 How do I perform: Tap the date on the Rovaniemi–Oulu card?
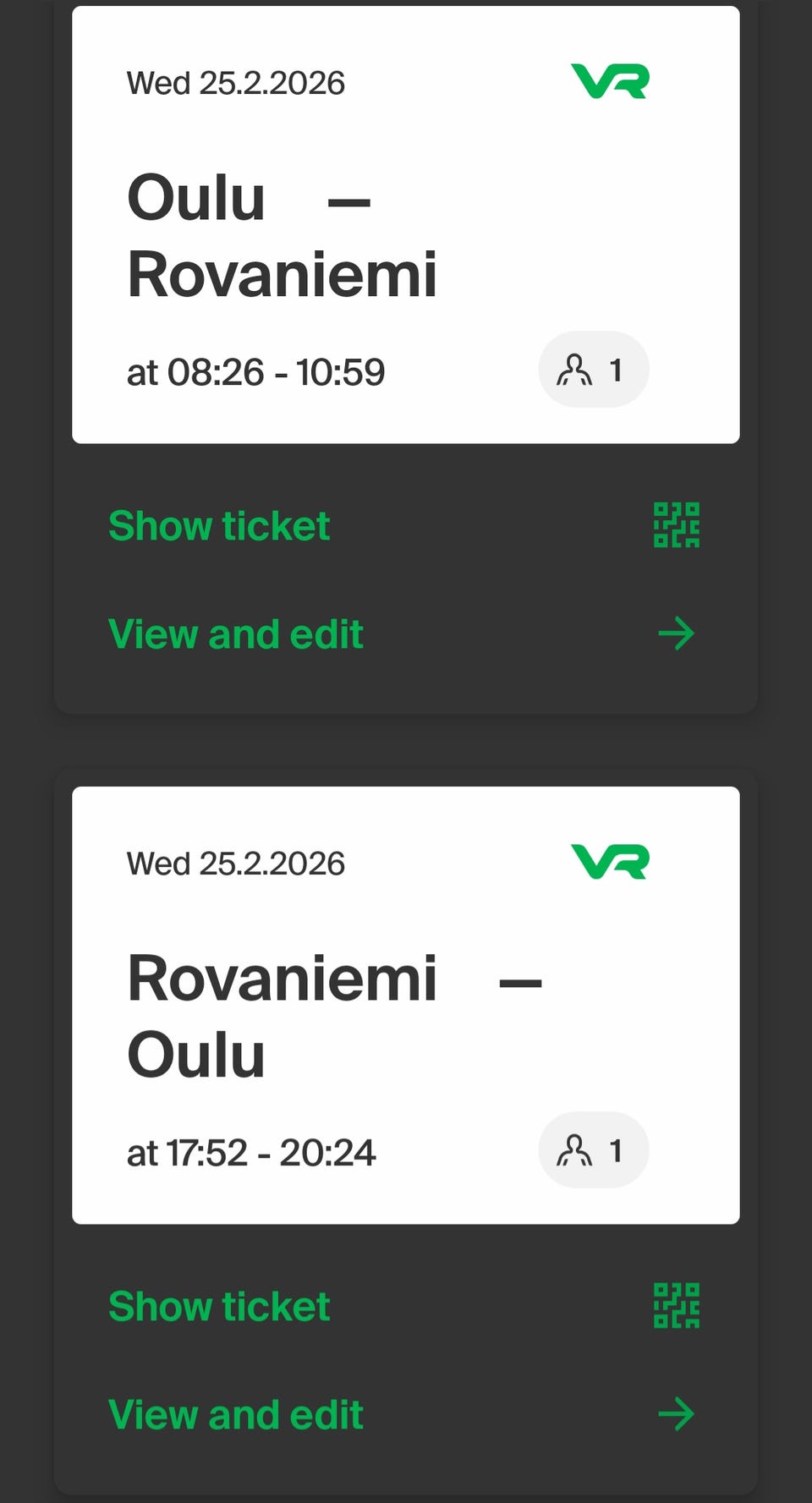click(x=235, y=864)
